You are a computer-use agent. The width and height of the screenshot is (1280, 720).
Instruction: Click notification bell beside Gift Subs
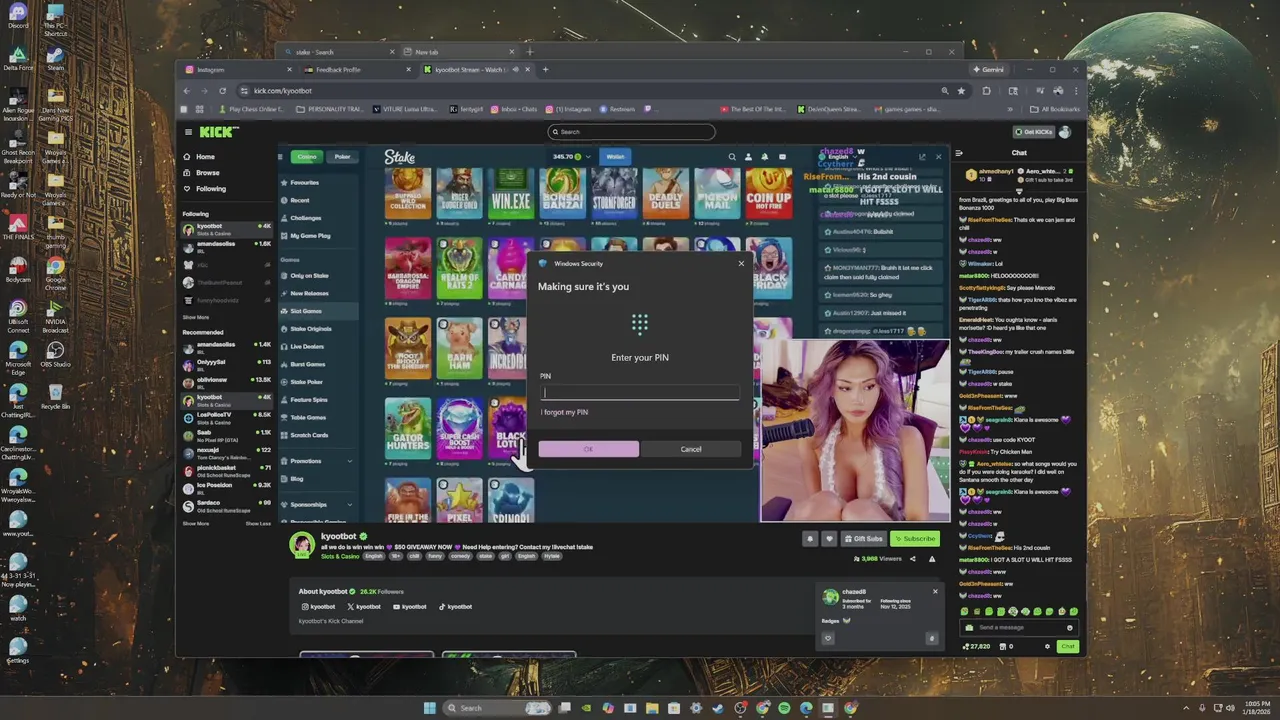click(810, 538)
